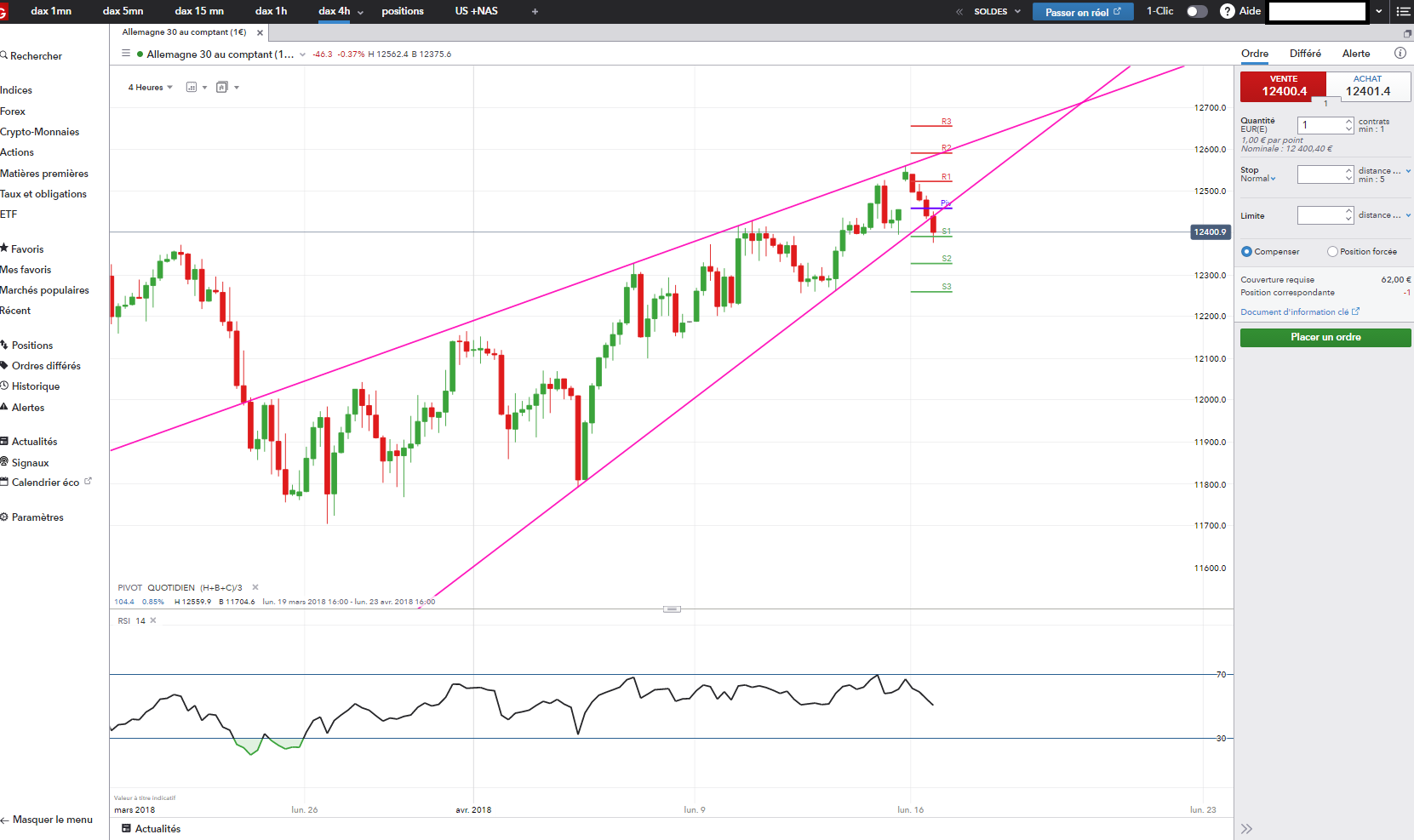
Task: Open the Document d'information clé link
Action: coord(1300,312)
